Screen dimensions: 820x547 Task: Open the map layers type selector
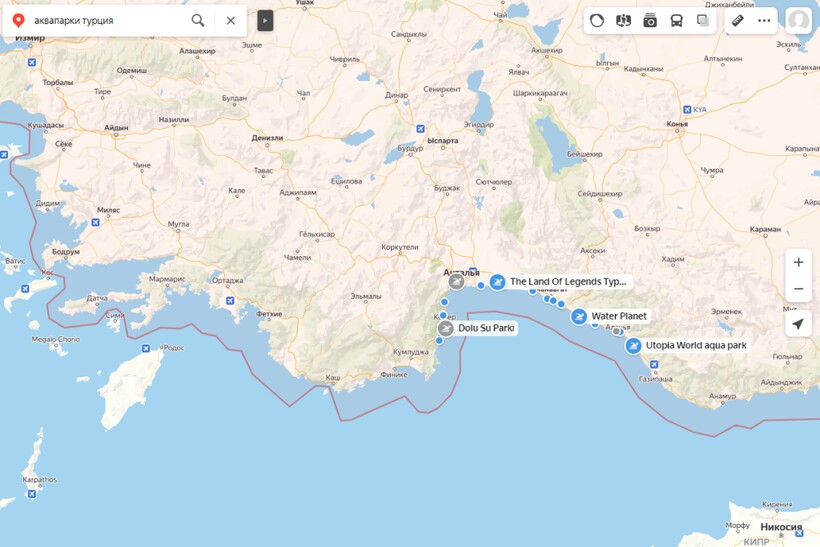click(x=703, y=20)
